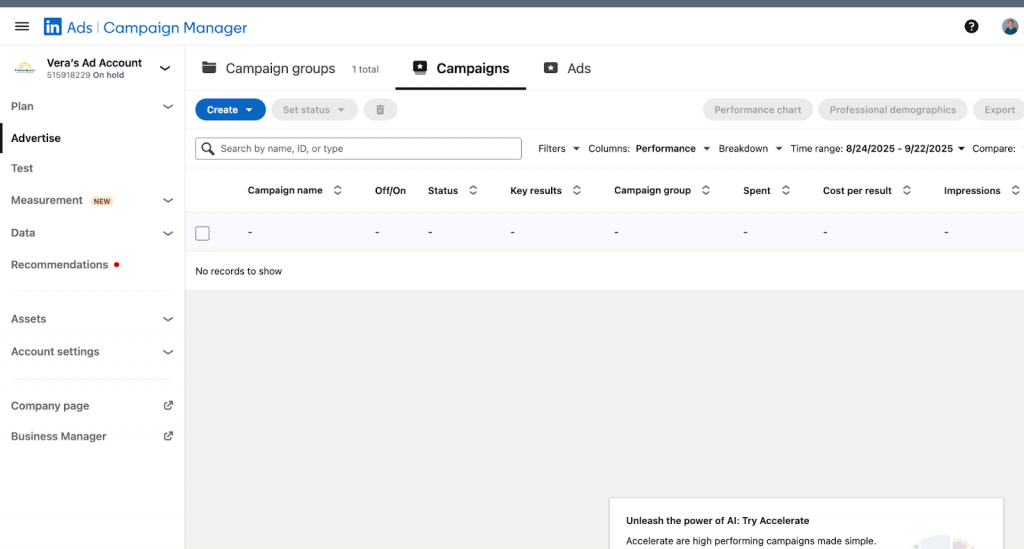1024x549 pixels.
Task: Expand Vera's Ad Account switcher
Action: click(x=165, y=68)
